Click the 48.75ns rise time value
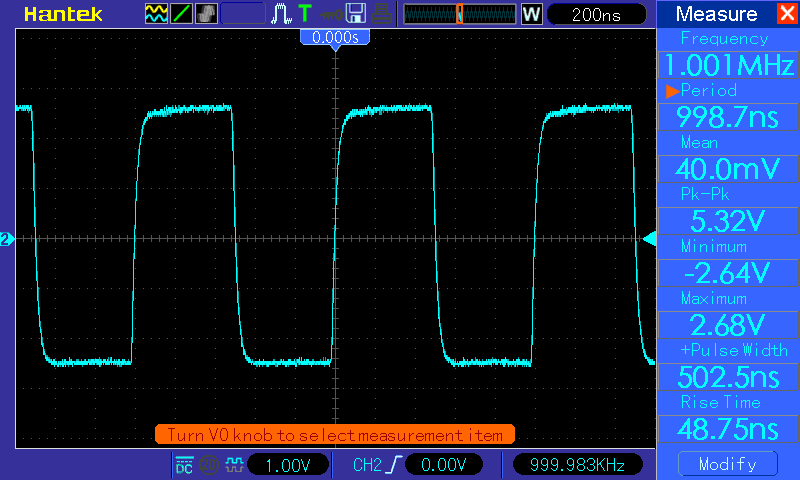The height and width of the screenshot is (480, 800). coord(728,428)
